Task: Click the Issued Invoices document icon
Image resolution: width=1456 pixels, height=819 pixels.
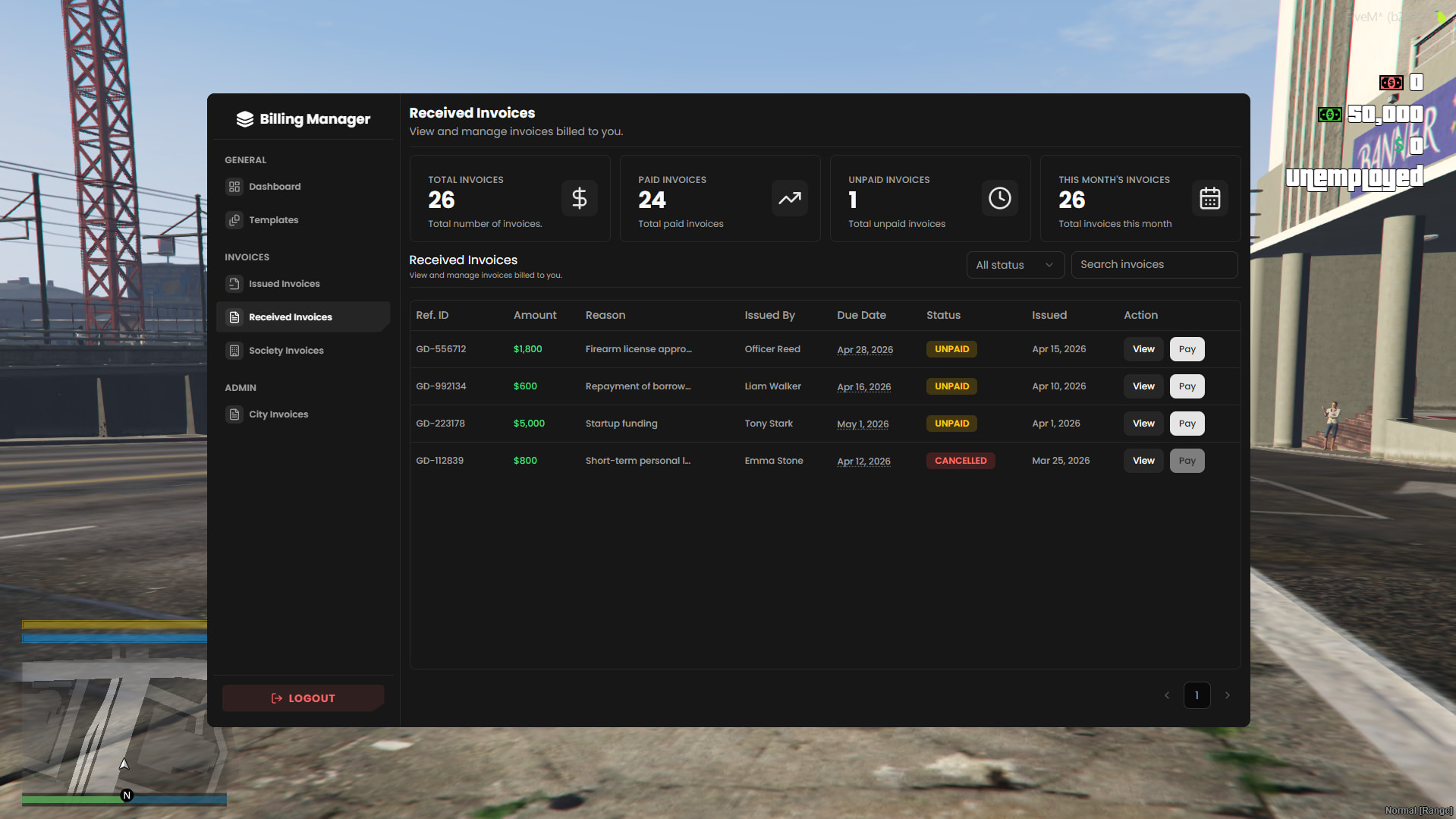Action: tap(234, 284)
